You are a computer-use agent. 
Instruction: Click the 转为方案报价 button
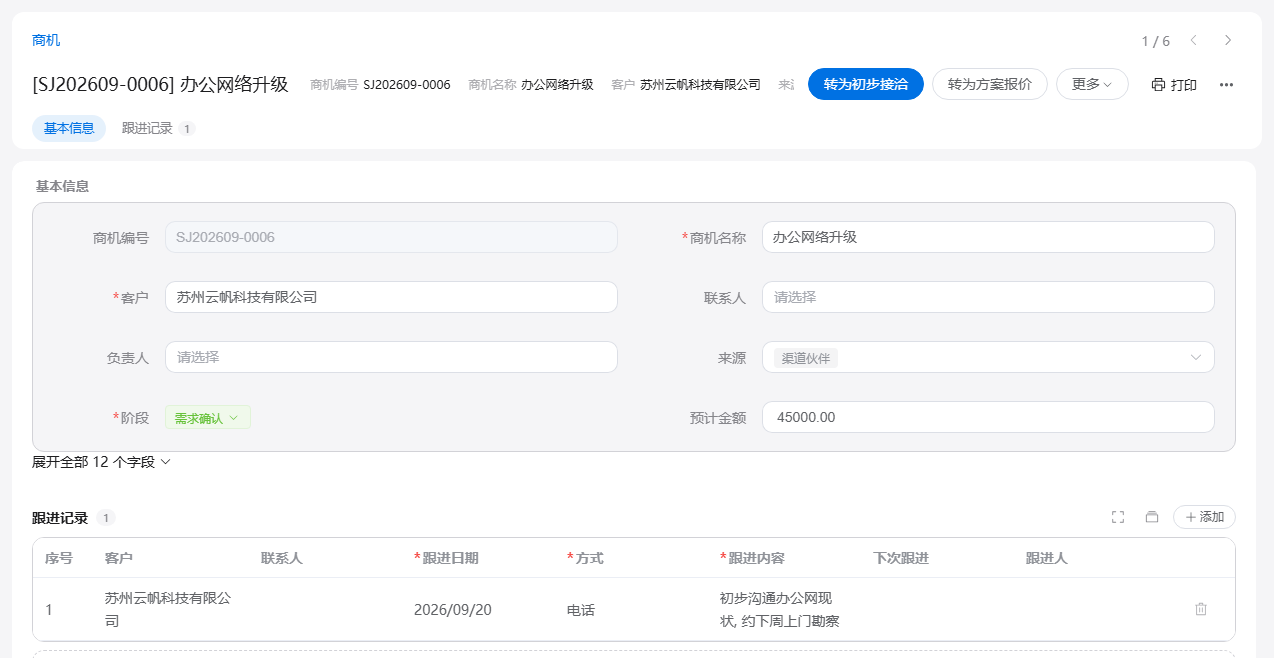point(990,84)
